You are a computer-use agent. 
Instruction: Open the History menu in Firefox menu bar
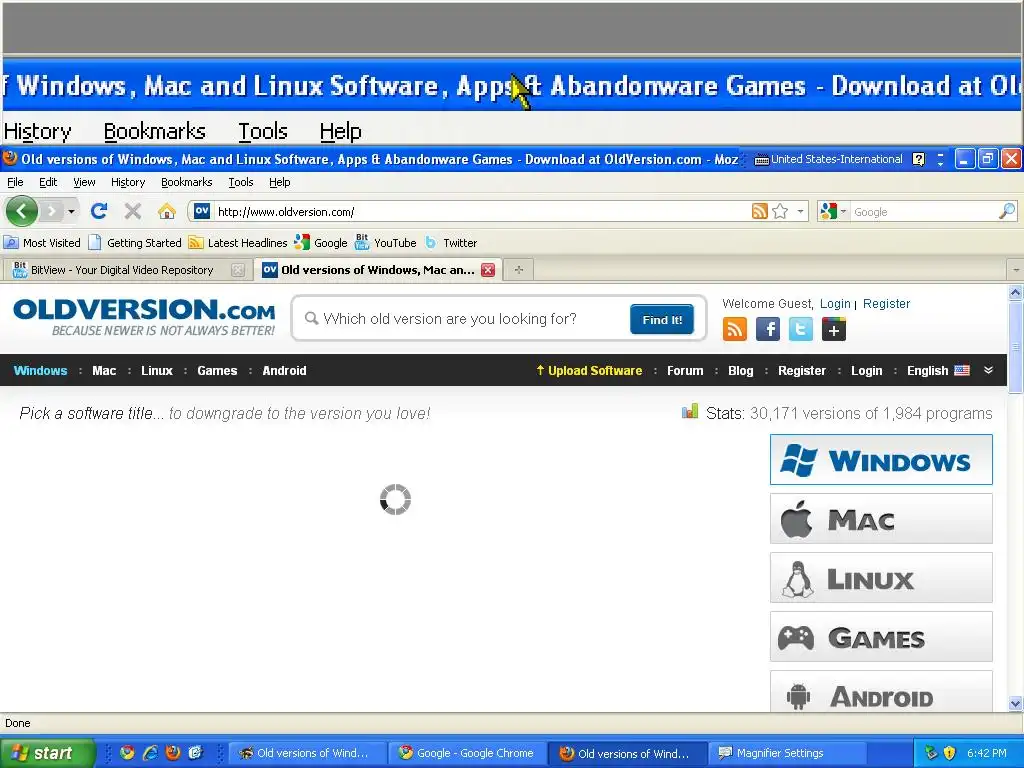point(128,182)
